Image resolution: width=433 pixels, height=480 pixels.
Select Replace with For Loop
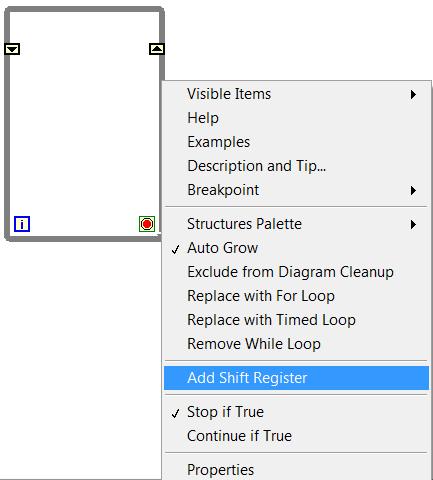click(x=296, y=296)
